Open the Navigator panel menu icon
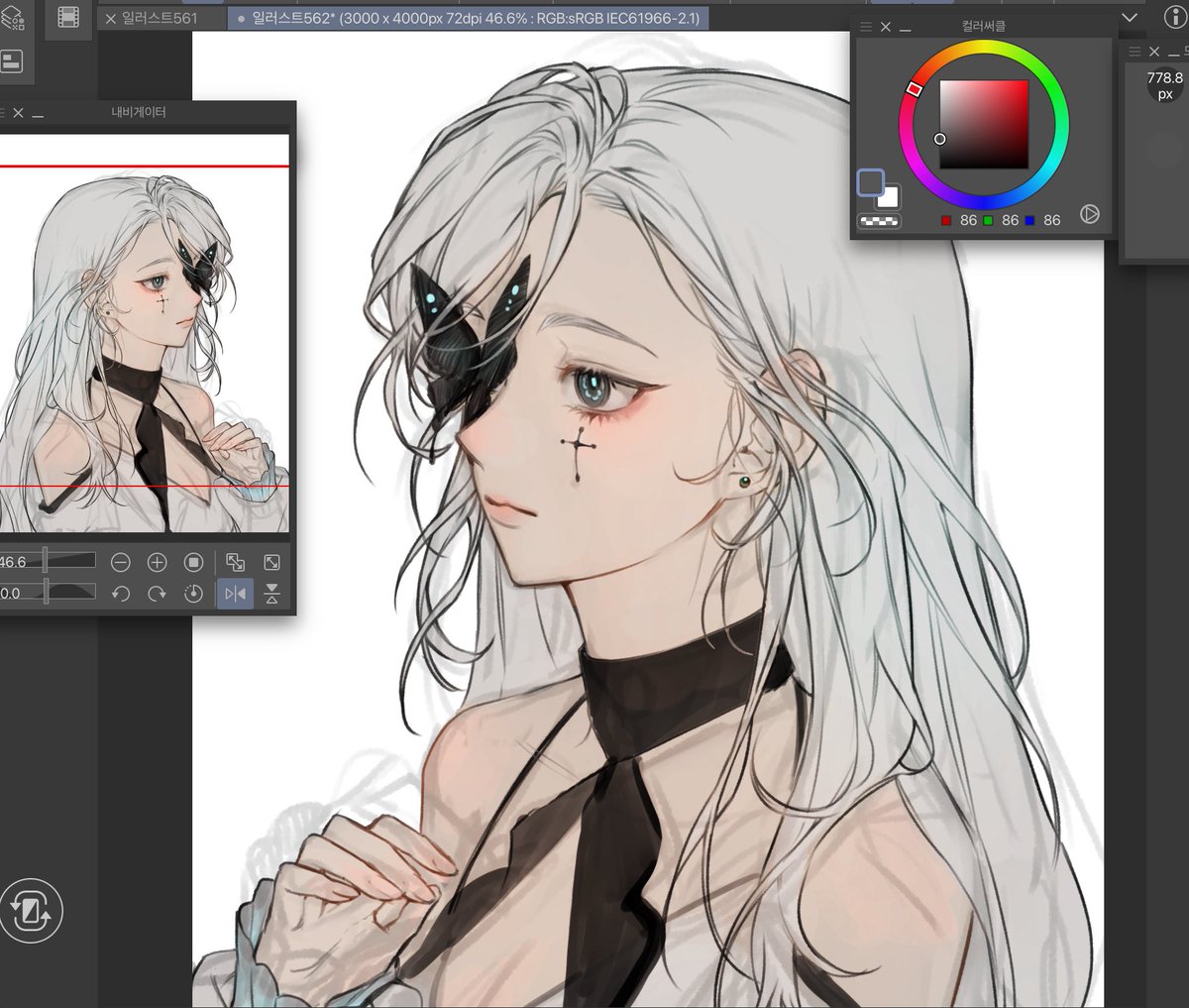1189x1008 pixels. [1, 114]
